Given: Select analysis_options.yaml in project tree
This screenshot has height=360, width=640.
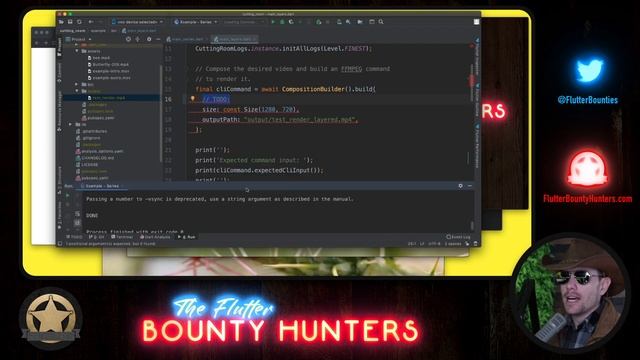Looking at the screenshot, I should pos(100,151).
